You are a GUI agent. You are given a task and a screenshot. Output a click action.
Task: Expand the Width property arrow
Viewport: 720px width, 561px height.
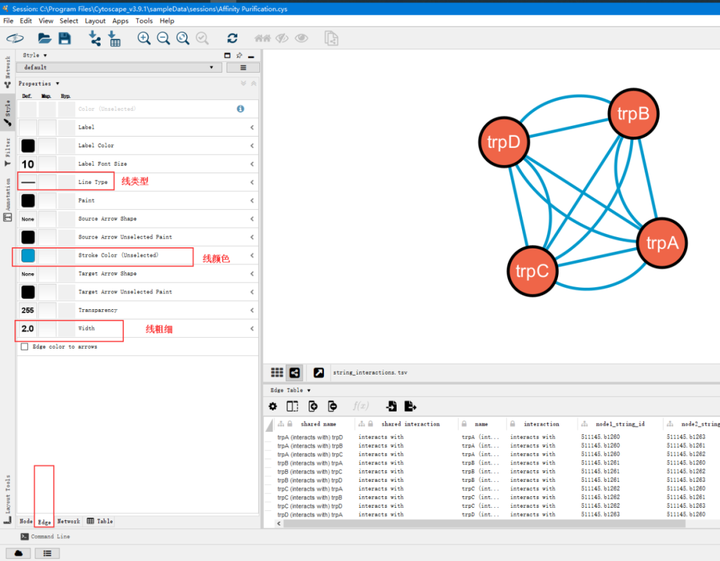(252, 329)
